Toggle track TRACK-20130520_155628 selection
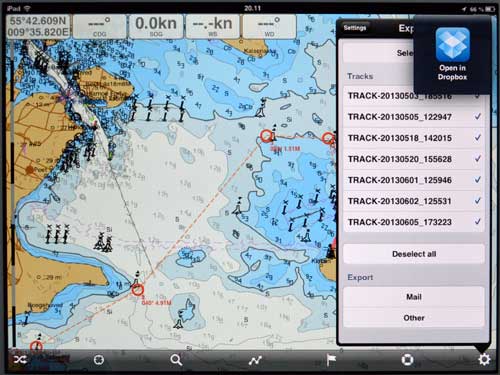 pos(414,159)
